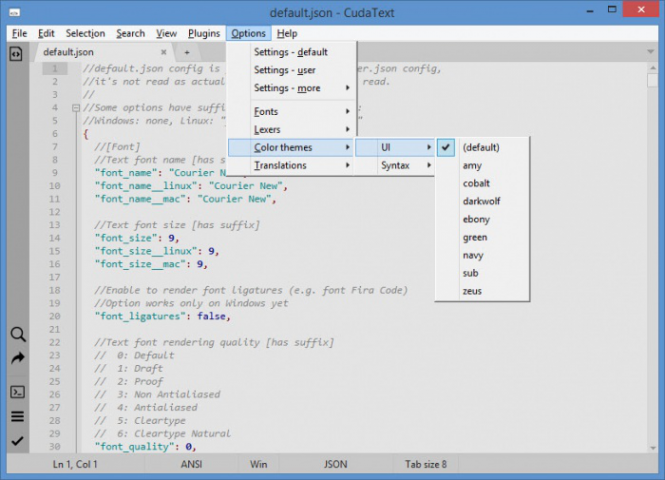Expand the Color themes submenu

coord(291,148)
